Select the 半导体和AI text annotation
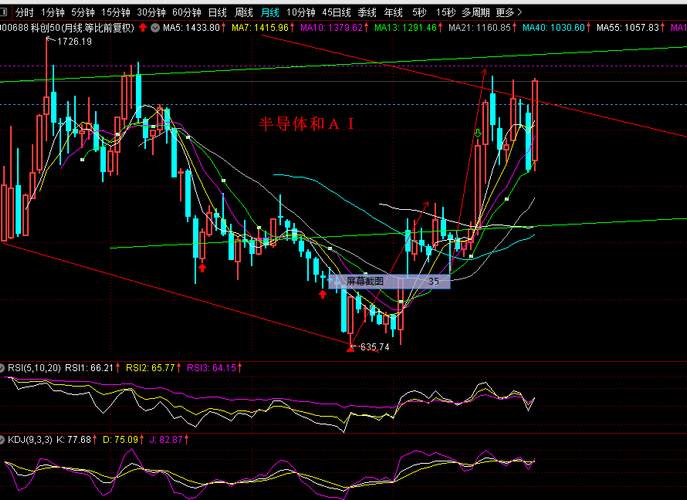Screen dimensions: 687x500 (307, 124)
